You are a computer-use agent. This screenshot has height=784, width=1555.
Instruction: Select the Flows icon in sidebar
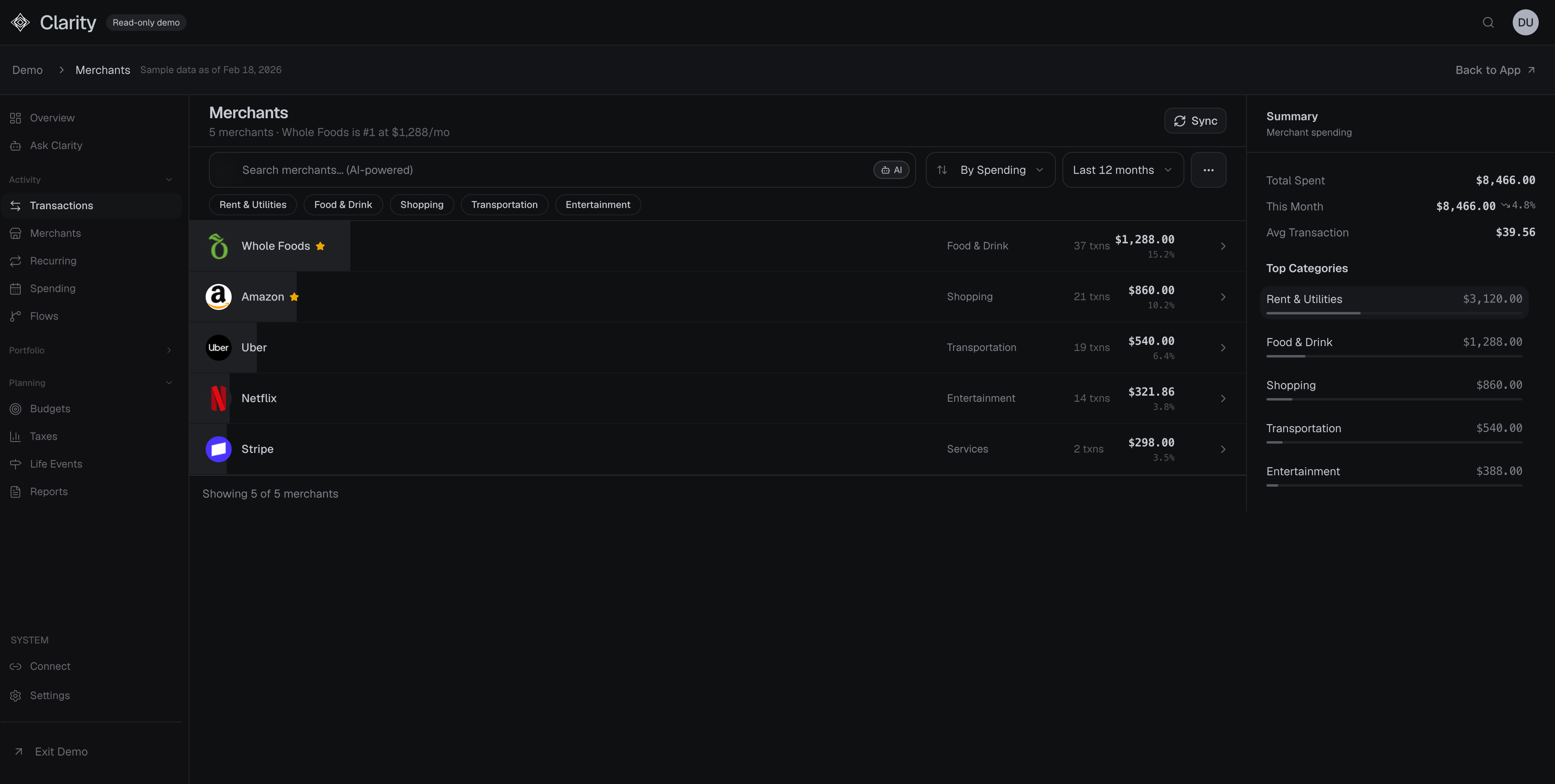[16, 316]
